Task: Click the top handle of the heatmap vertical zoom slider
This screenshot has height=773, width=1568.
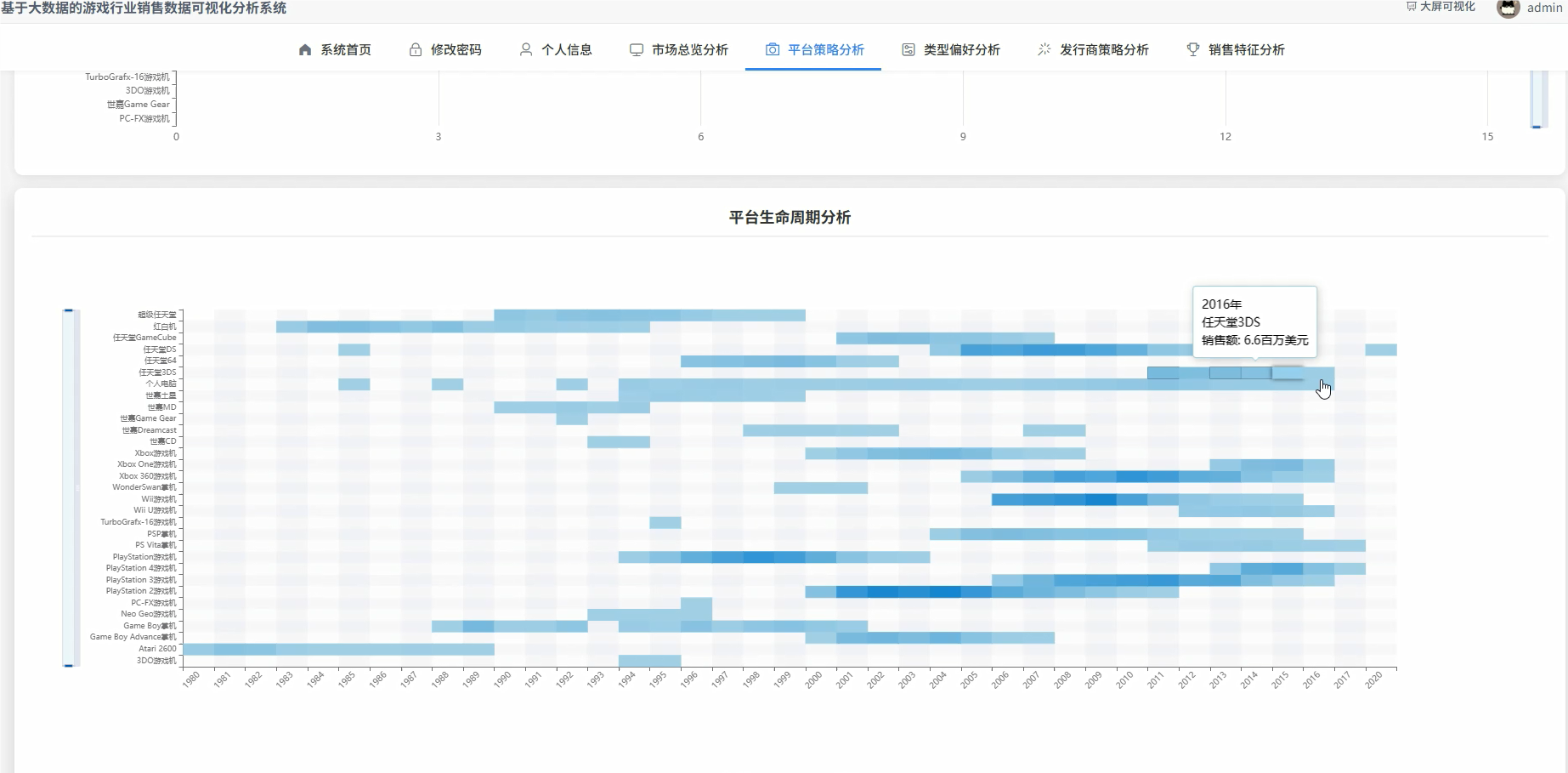Action: [x=69, y=310]
